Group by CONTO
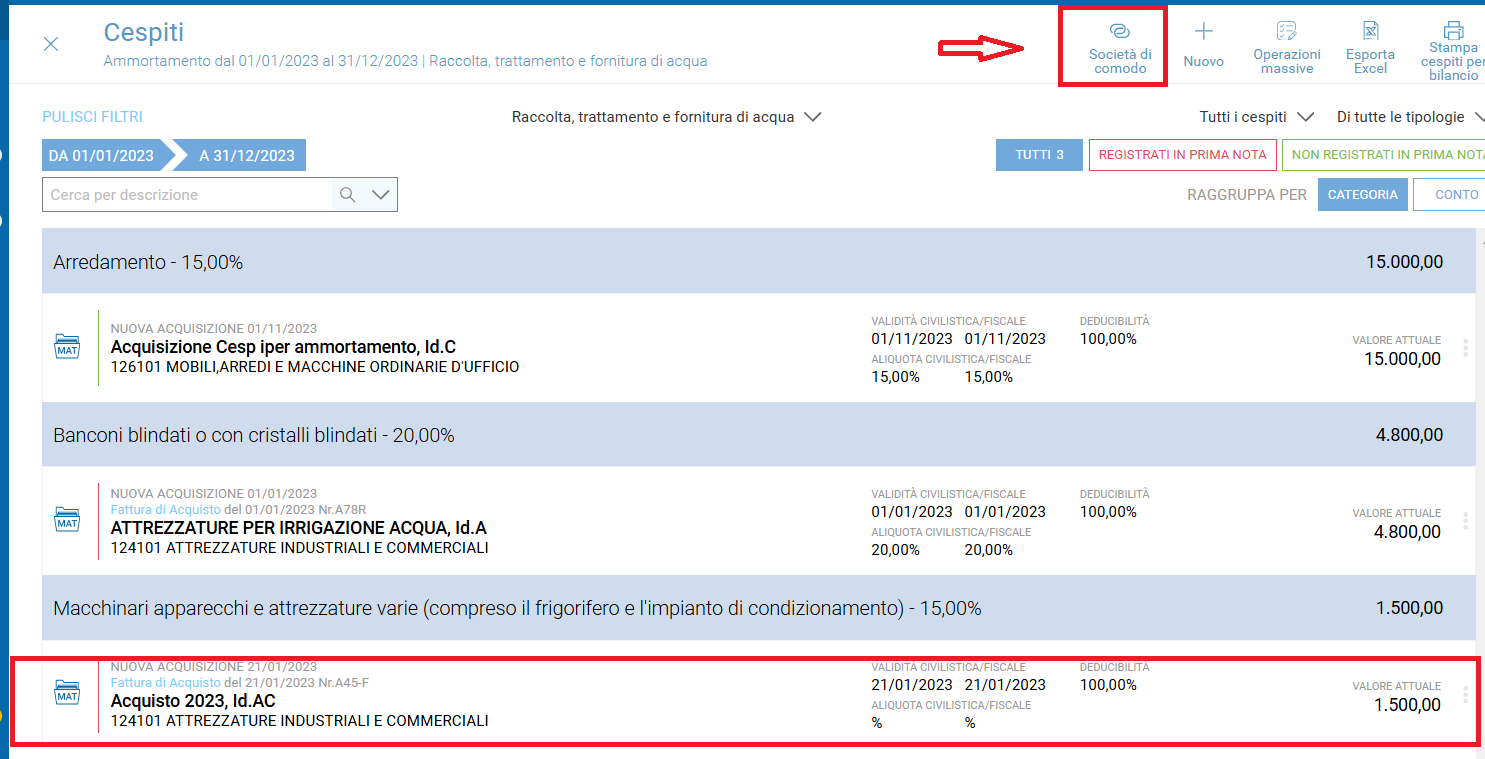The image size is (1485, 759). coord(1450,195)
